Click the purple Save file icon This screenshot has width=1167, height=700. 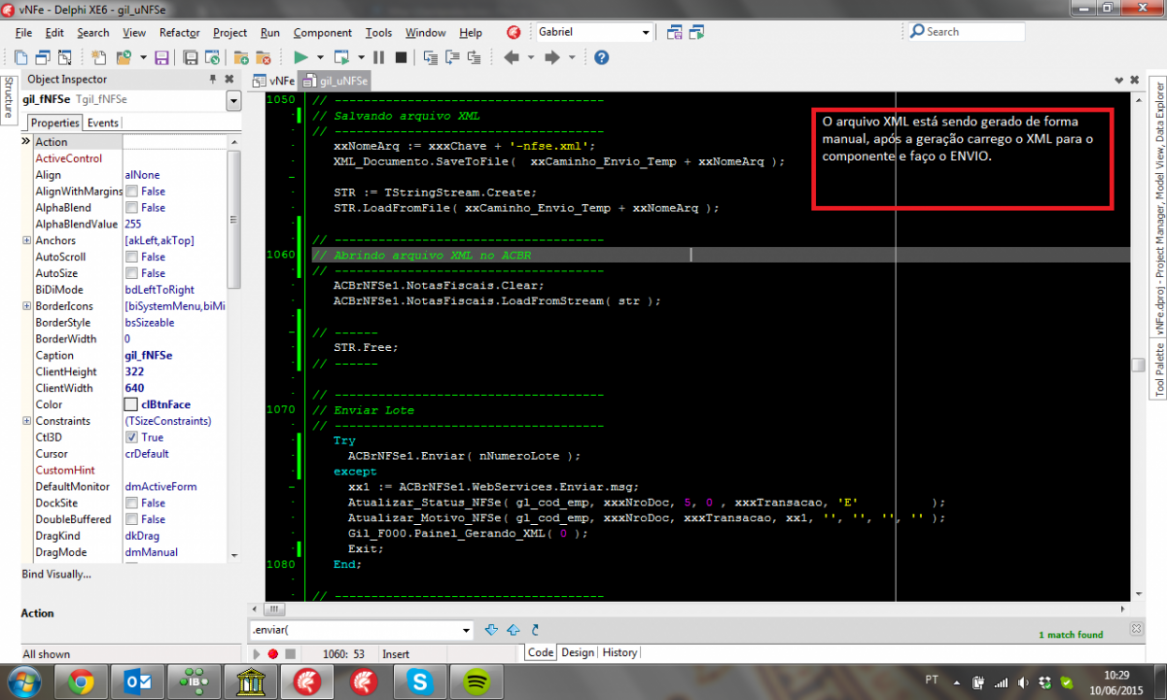click(x=162, y=57)
